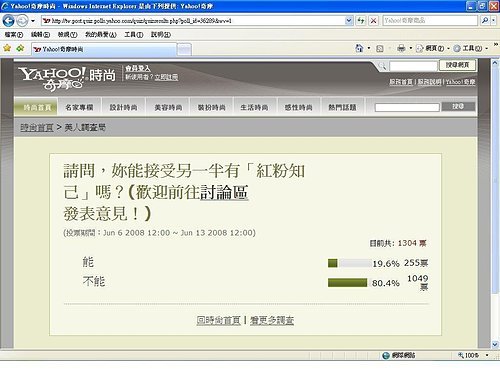Screen dimensions: 500x375
Task: Click the Internet zone globe status icon
Action: 386,355
